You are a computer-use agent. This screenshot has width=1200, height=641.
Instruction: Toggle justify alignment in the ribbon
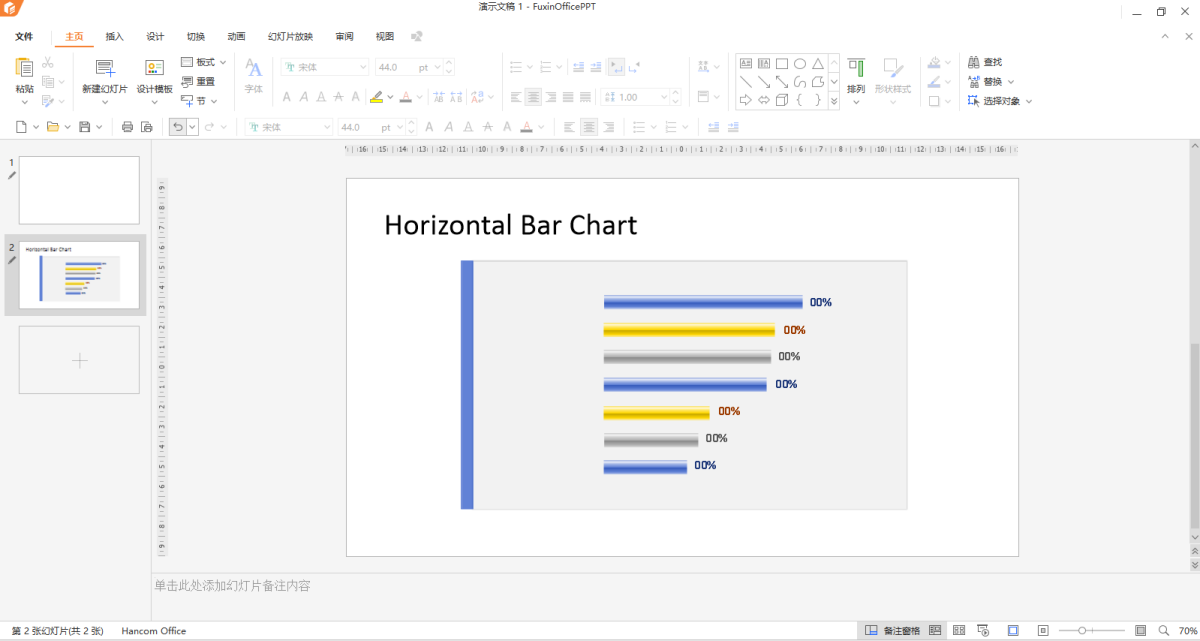(x=568, y=97)
